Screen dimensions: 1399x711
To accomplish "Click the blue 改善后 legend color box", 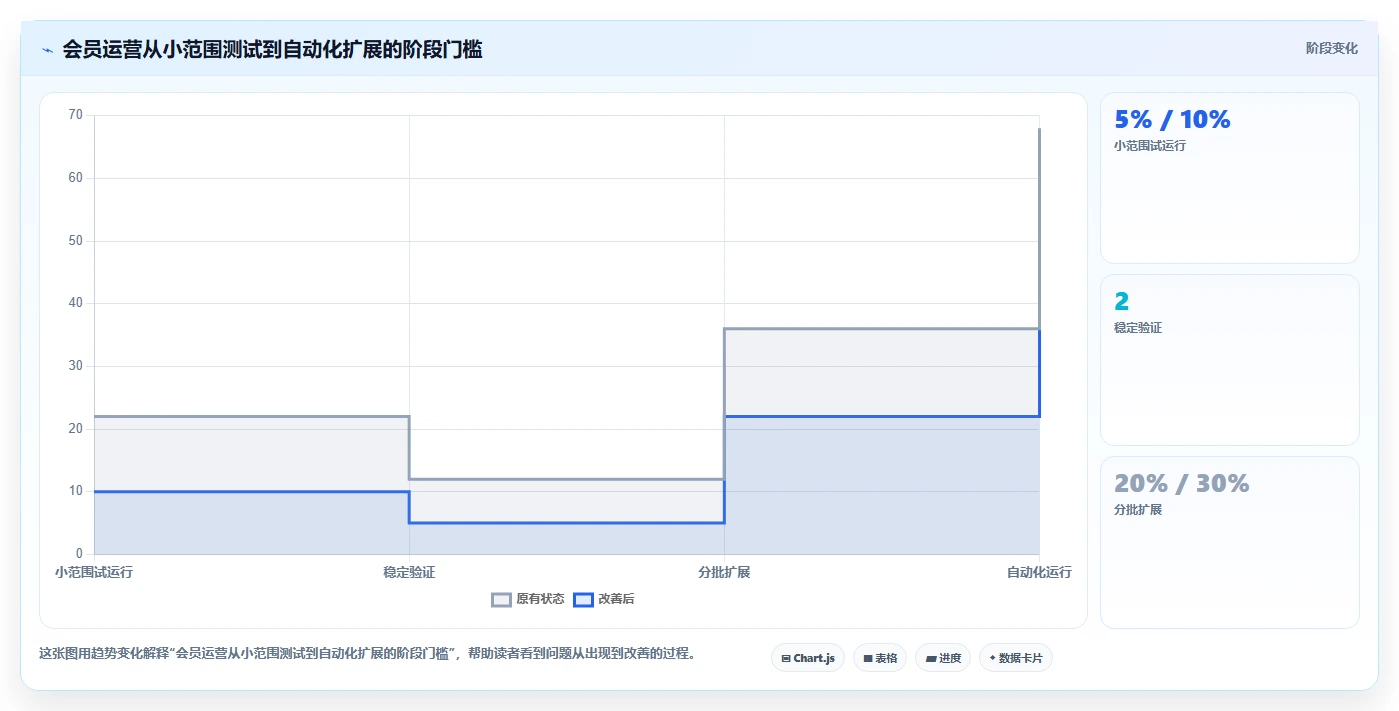I will tap(583, 599).
